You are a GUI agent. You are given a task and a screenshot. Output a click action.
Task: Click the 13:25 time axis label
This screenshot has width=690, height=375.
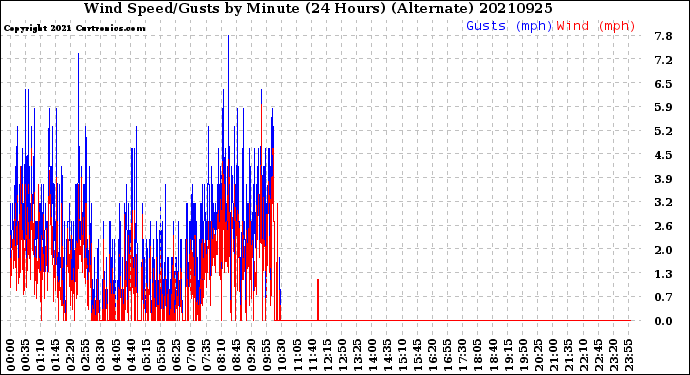pos(357,355)
